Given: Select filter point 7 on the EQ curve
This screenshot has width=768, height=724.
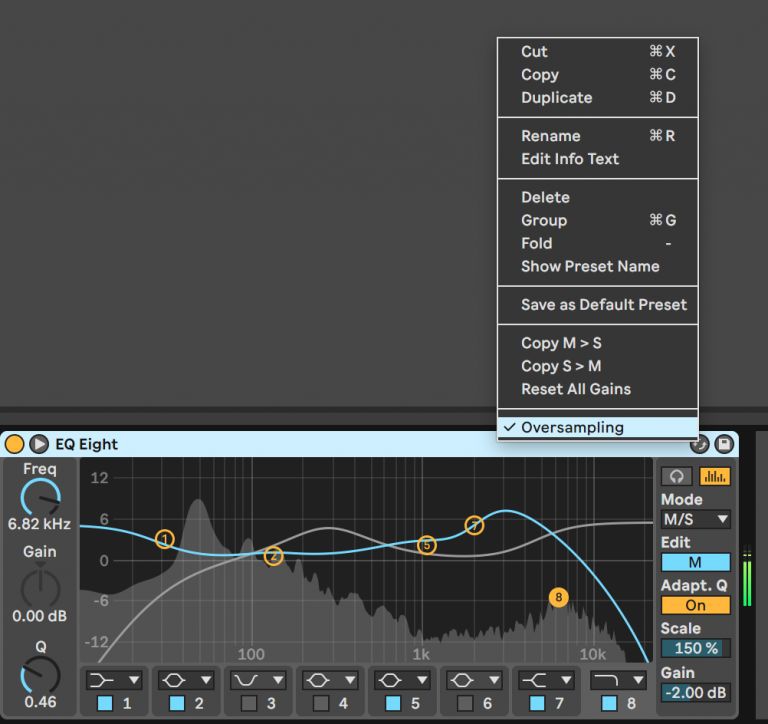Looking at the screenshot, I should click(474, 526).
